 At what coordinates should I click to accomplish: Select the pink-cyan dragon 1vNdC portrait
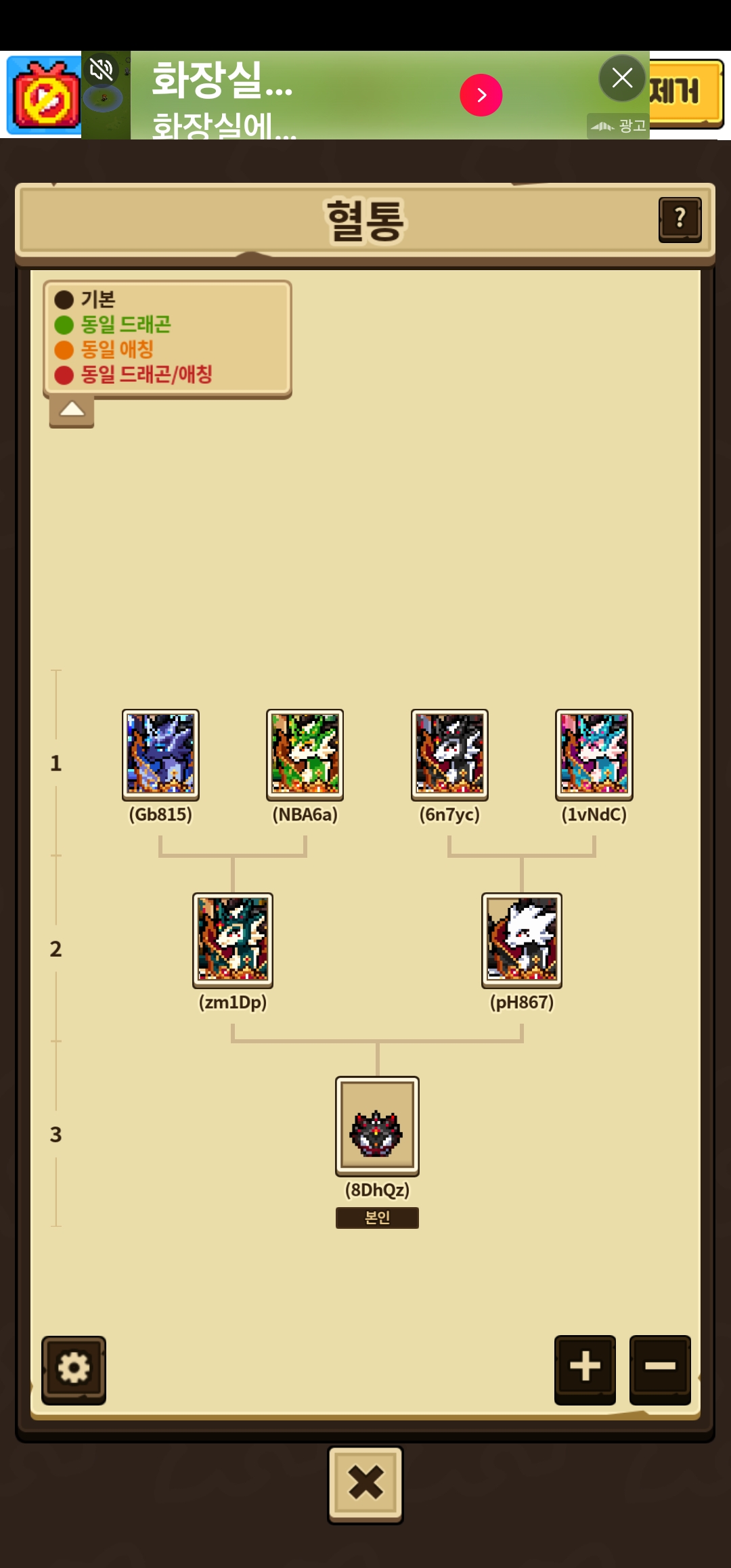[x=594, y=754]
